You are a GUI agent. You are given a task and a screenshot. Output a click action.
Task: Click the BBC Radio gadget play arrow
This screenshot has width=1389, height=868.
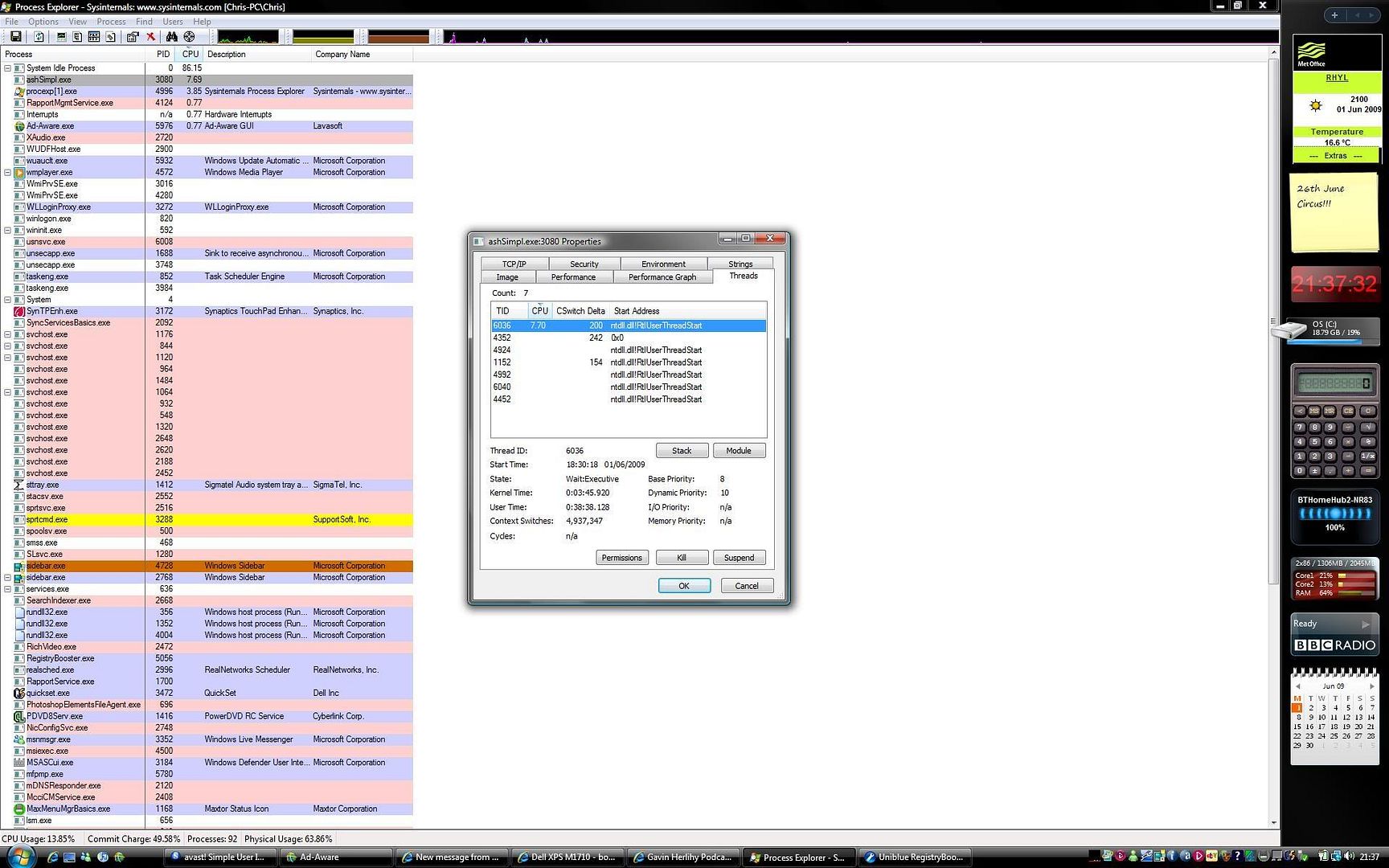pos(1365,624)
